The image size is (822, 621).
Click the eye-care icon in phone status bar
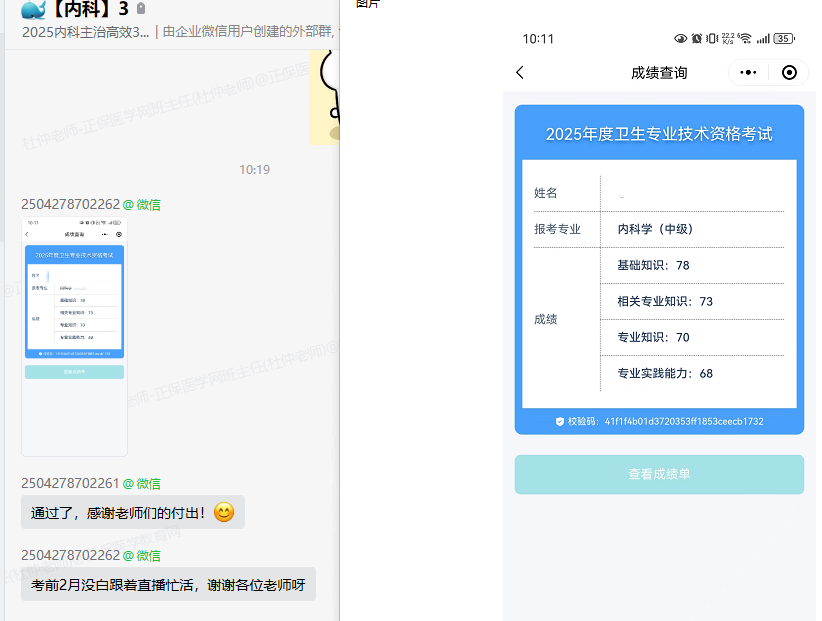[681, 39]
